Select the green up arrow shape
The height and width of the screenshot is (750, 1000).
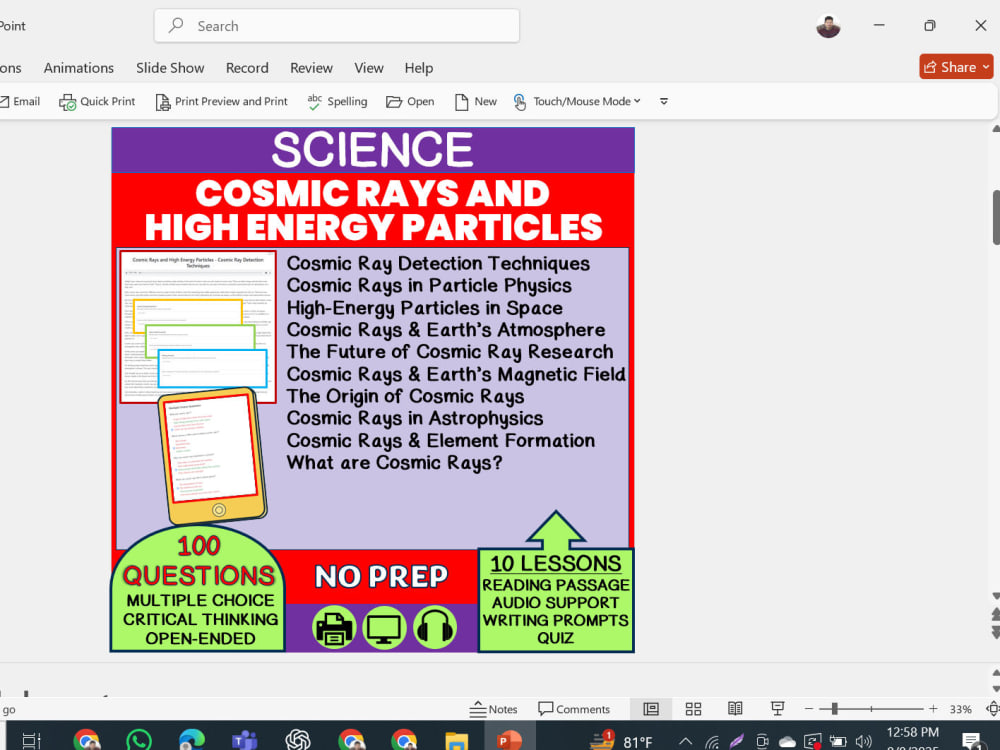point(555,529)
